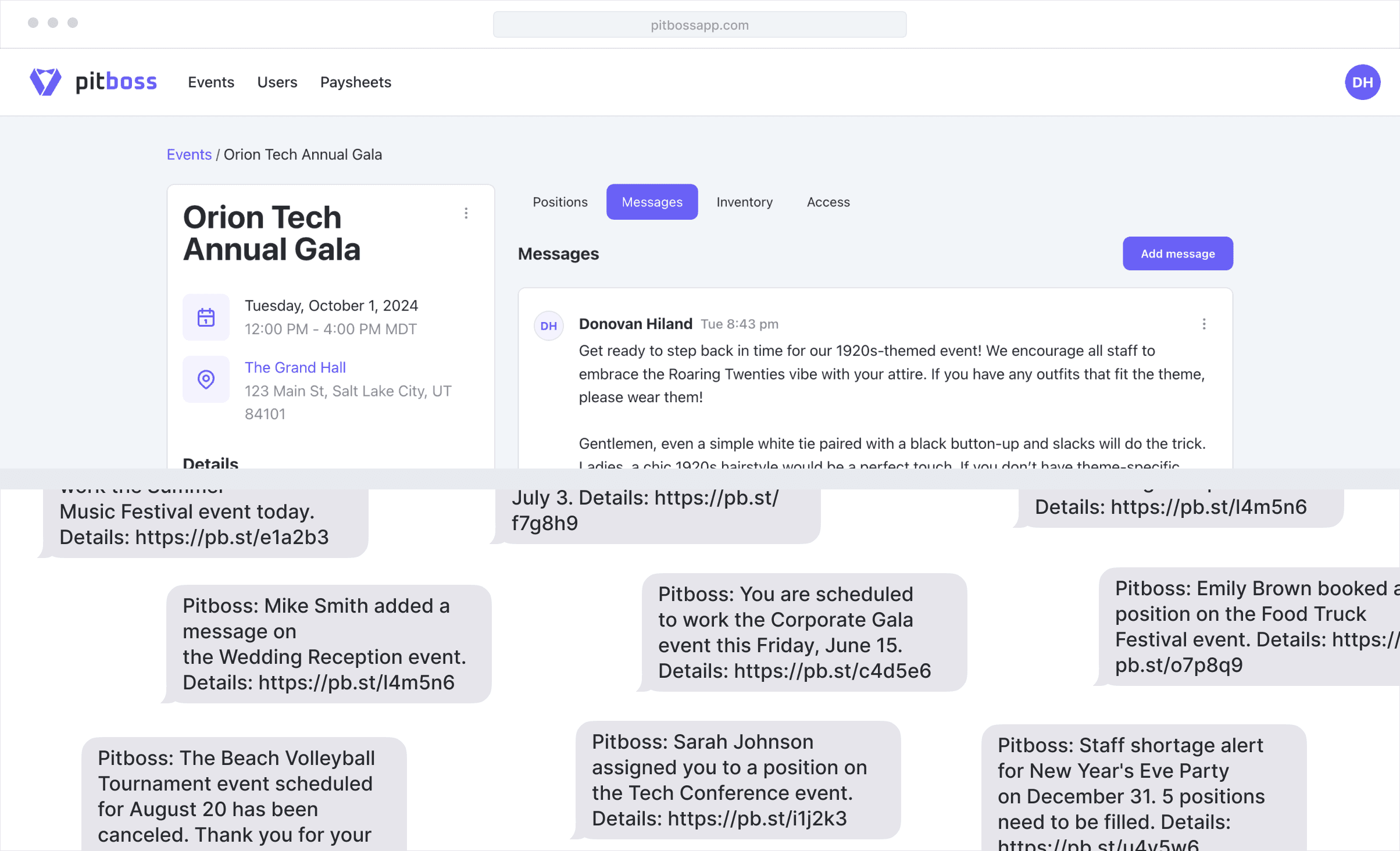This screenshot has height=851, width=1400.
Task: Go to the Users page
Action: pos(277,82)
